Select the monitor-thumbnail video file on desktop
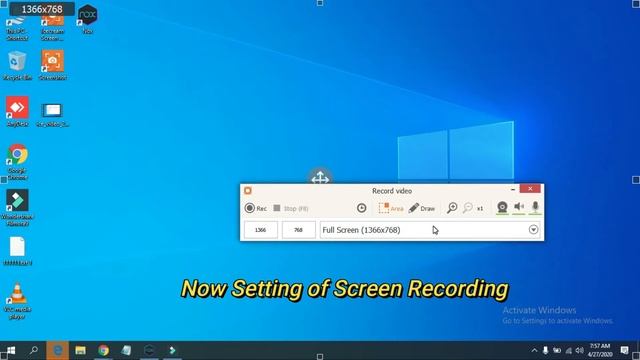The width and height of the screenshot is (640, 360). [53, 115]
